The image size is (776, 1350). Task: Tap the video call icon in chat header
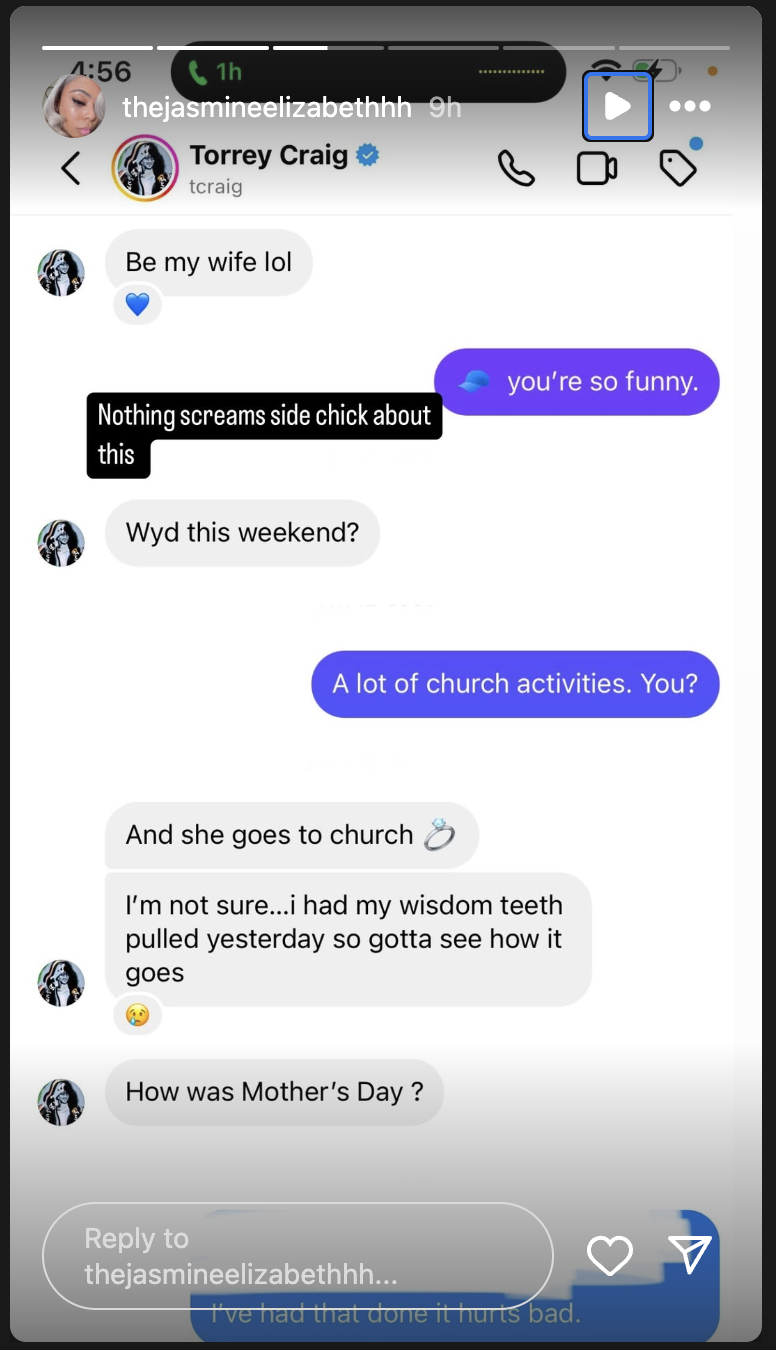pyautogui.click(x=597, y=168)
